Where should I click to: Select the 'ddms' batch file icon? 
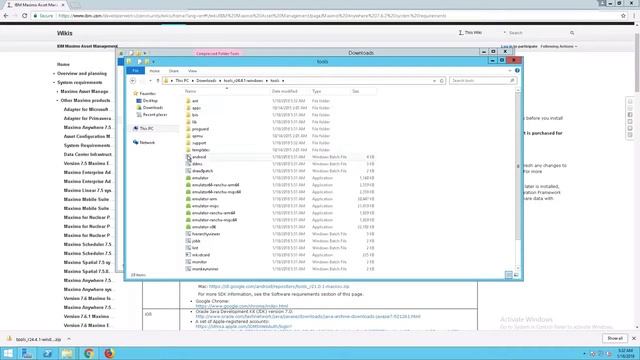tap(188, 164)
